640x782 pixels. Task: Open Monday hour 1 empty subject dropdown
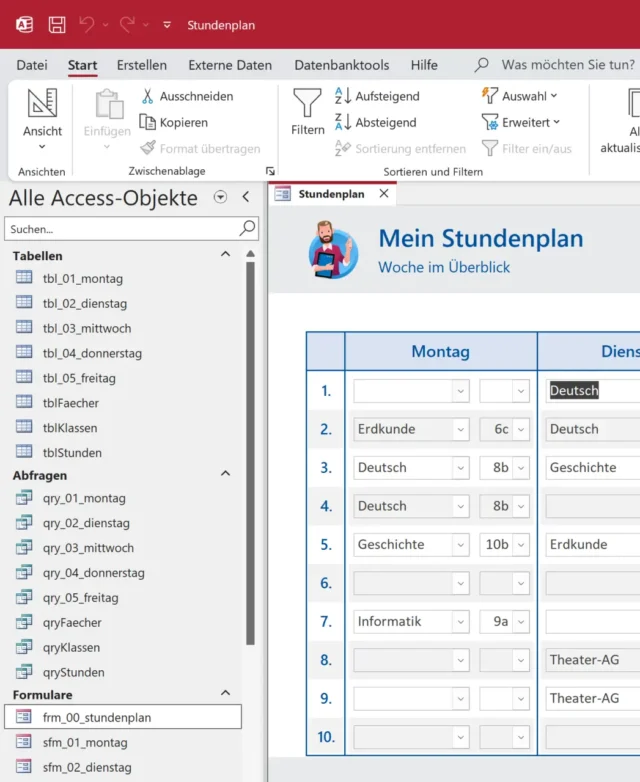(460, 391)
